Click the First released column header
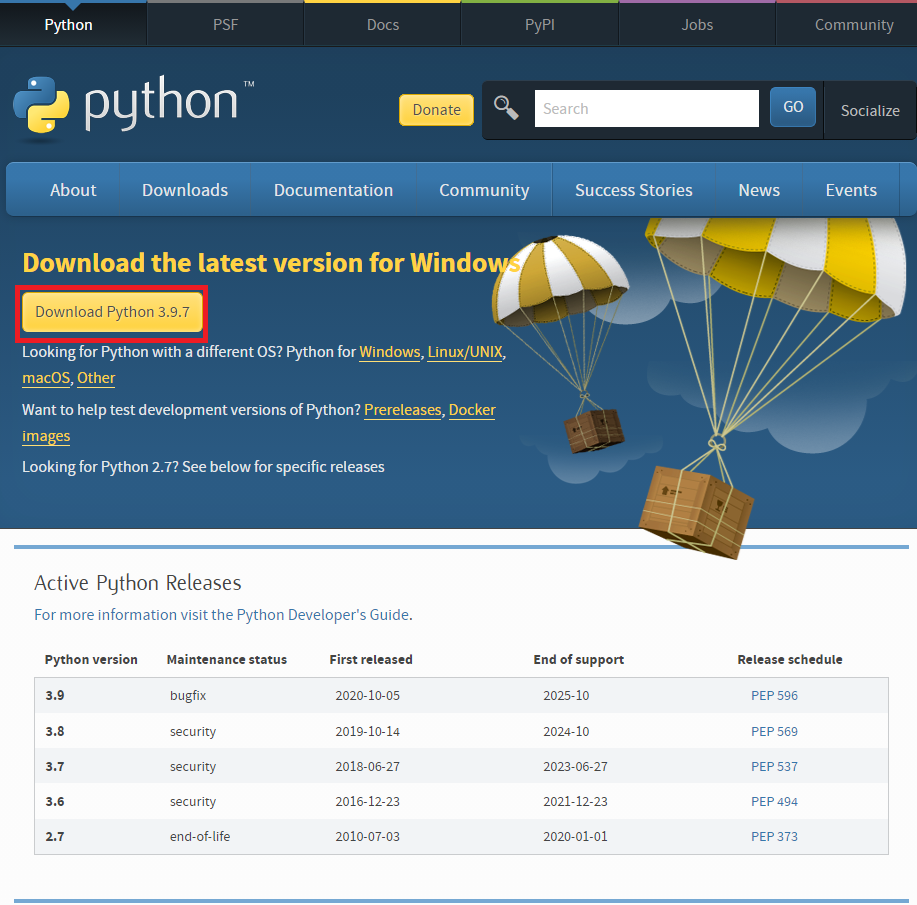 pos(371,659)
